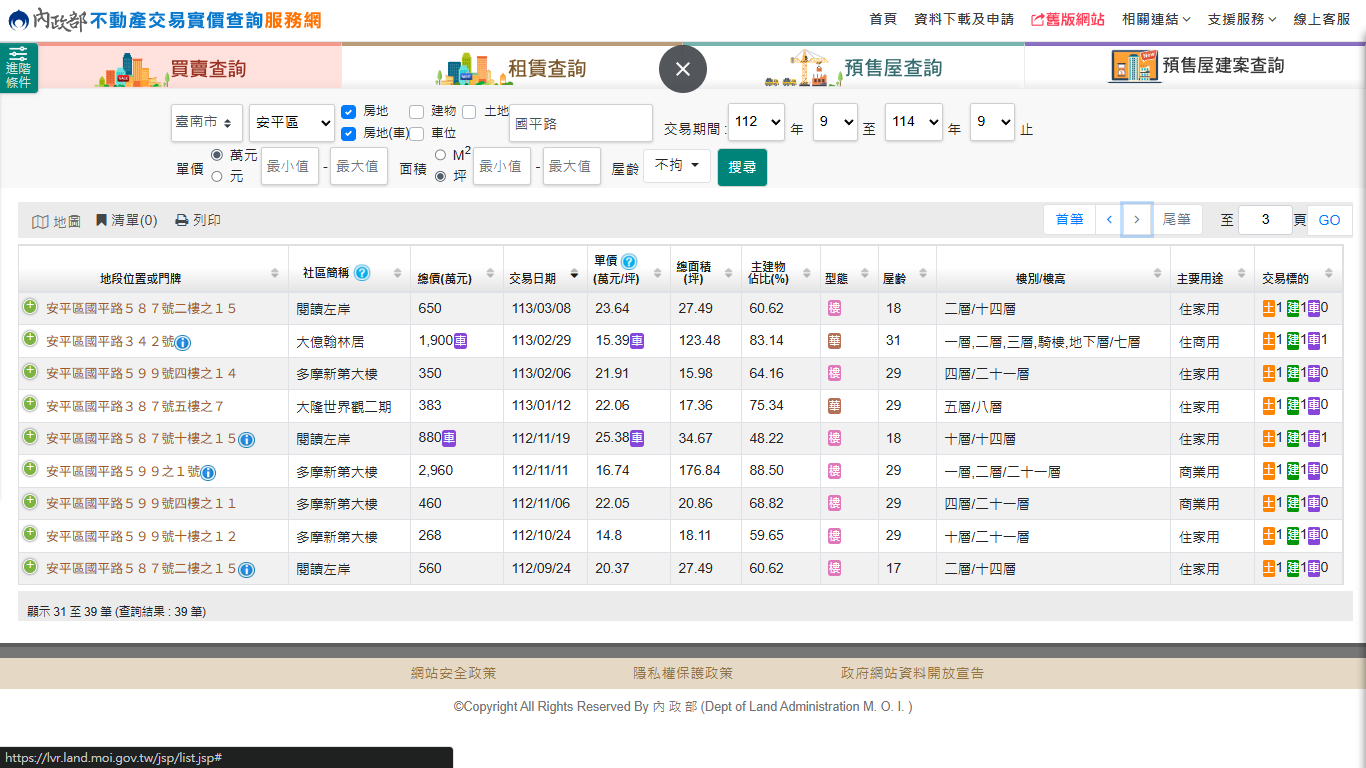Viewport: 1366px width, 768px height.
Task: Expand row for 國平路342號 with plus icon
Action: pyautogui.click(x=30, y=340)
